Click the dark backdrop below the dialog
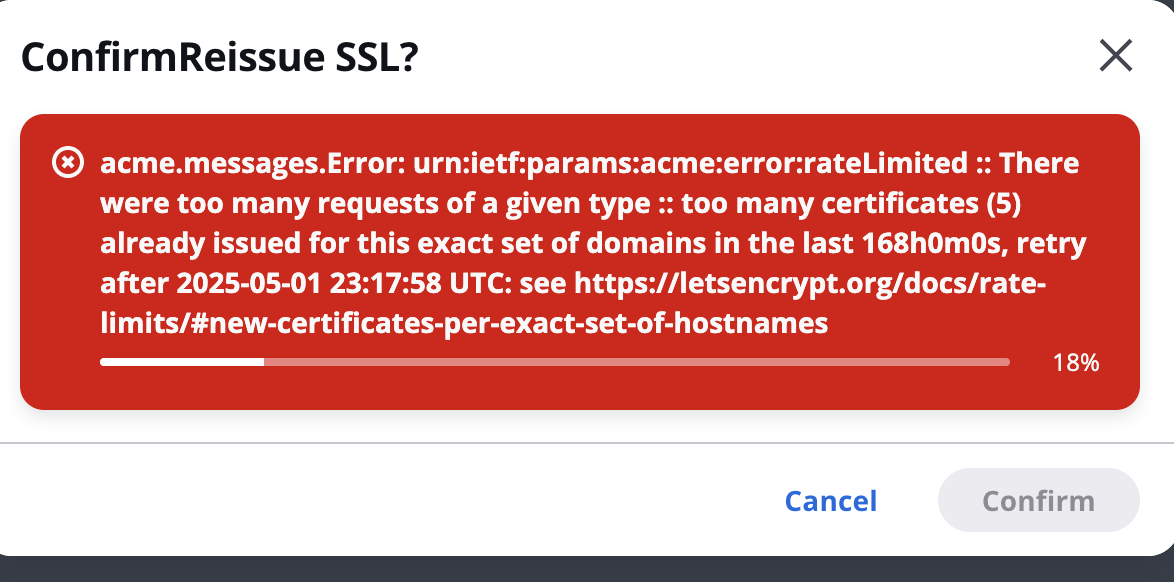The width and height of the screenshot is (1174, 582). (x=587, y=569)
